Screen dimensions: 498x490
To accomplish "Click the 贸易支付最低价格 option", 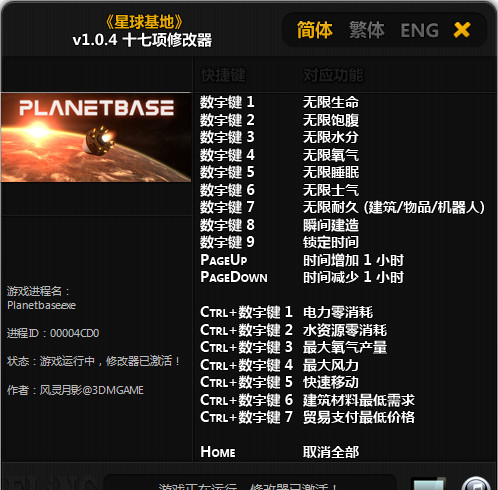I will coord(359,417).
